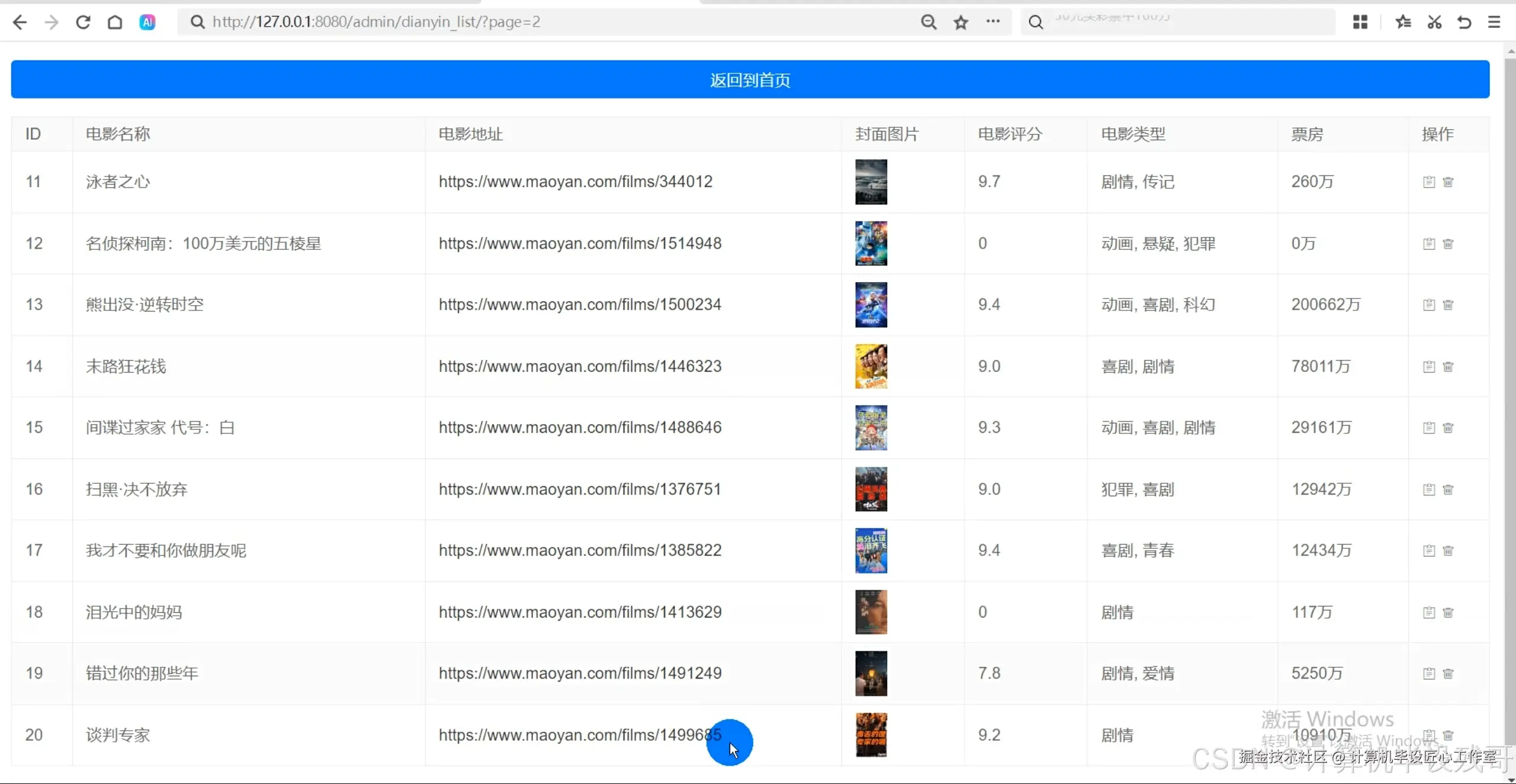Edit the 错过你的那些年 entry
The width and height of the screenshot is (1516, 784).
pyautogui.click(x=1429, y=673)
